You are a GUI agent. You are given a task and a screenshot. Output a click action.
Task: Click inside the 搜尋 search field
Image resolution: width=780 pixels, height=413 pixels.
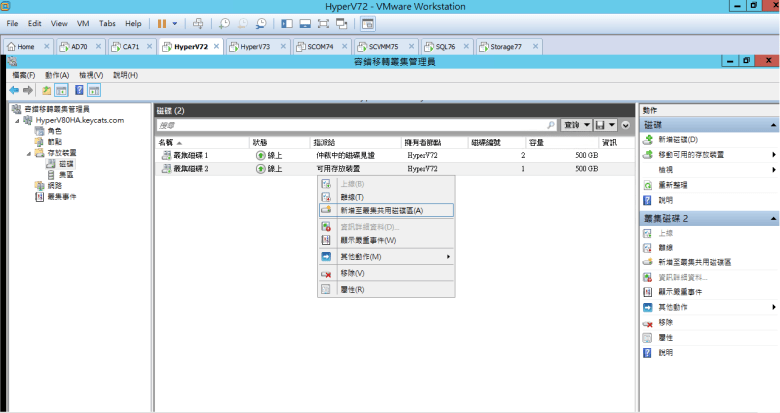click(350, 125)
